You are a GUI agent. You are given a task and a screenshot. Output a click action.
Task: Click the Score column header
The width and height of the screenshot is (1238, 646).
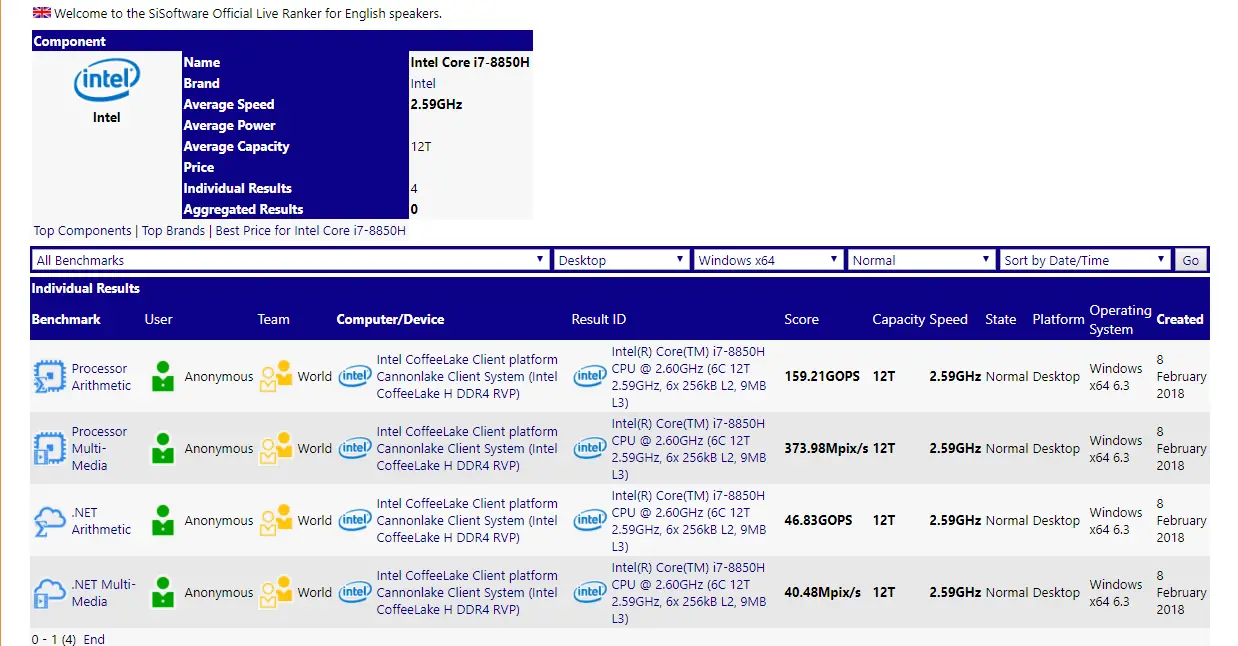click(801, 319)
